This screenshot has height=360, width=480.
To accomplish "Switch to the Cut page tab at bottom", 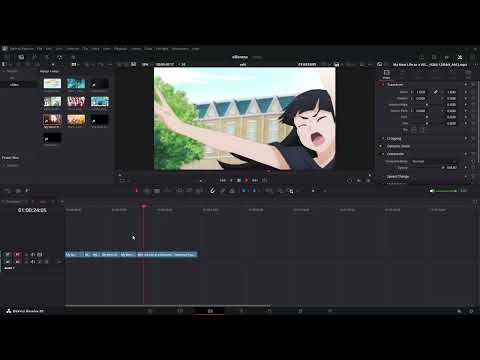I will click(180, 311).
